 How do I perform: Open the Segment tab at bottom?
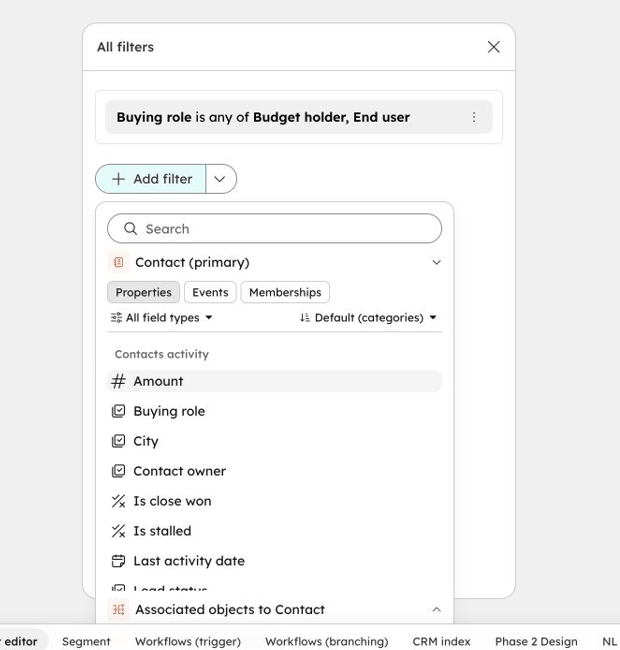[x=86, y=641]
